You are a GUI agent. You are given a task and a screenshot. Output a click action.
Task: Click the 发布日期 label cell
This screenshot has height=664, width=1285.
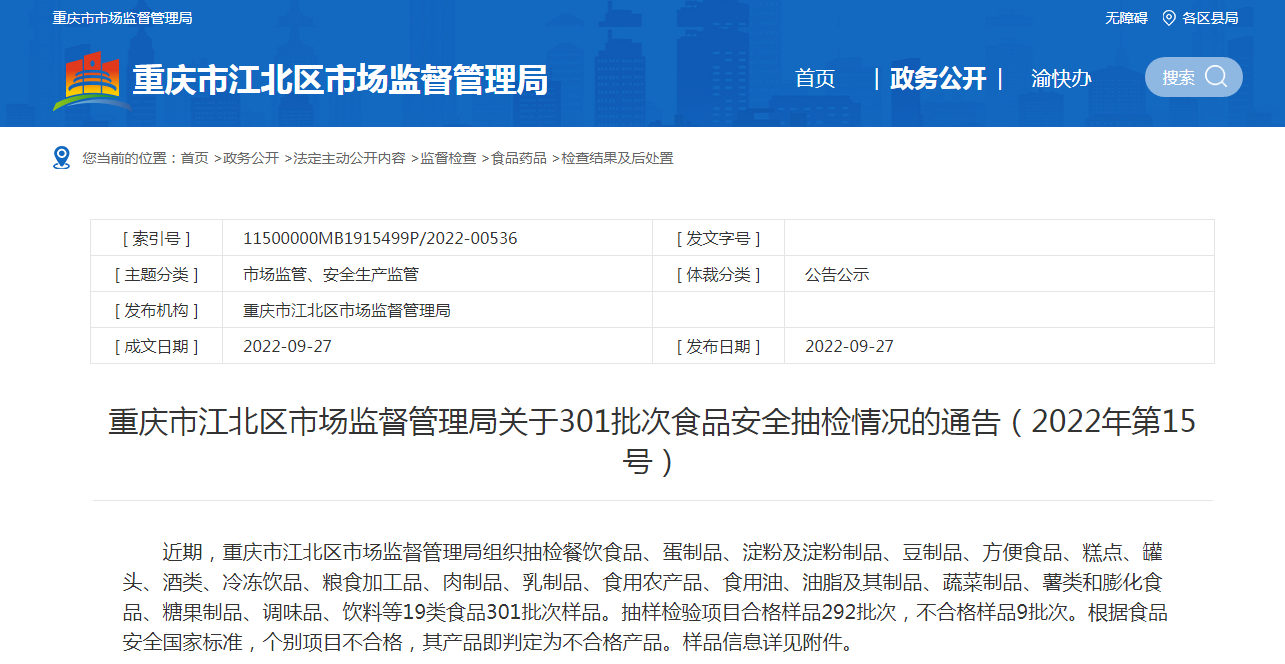click(x=718, y=346)
